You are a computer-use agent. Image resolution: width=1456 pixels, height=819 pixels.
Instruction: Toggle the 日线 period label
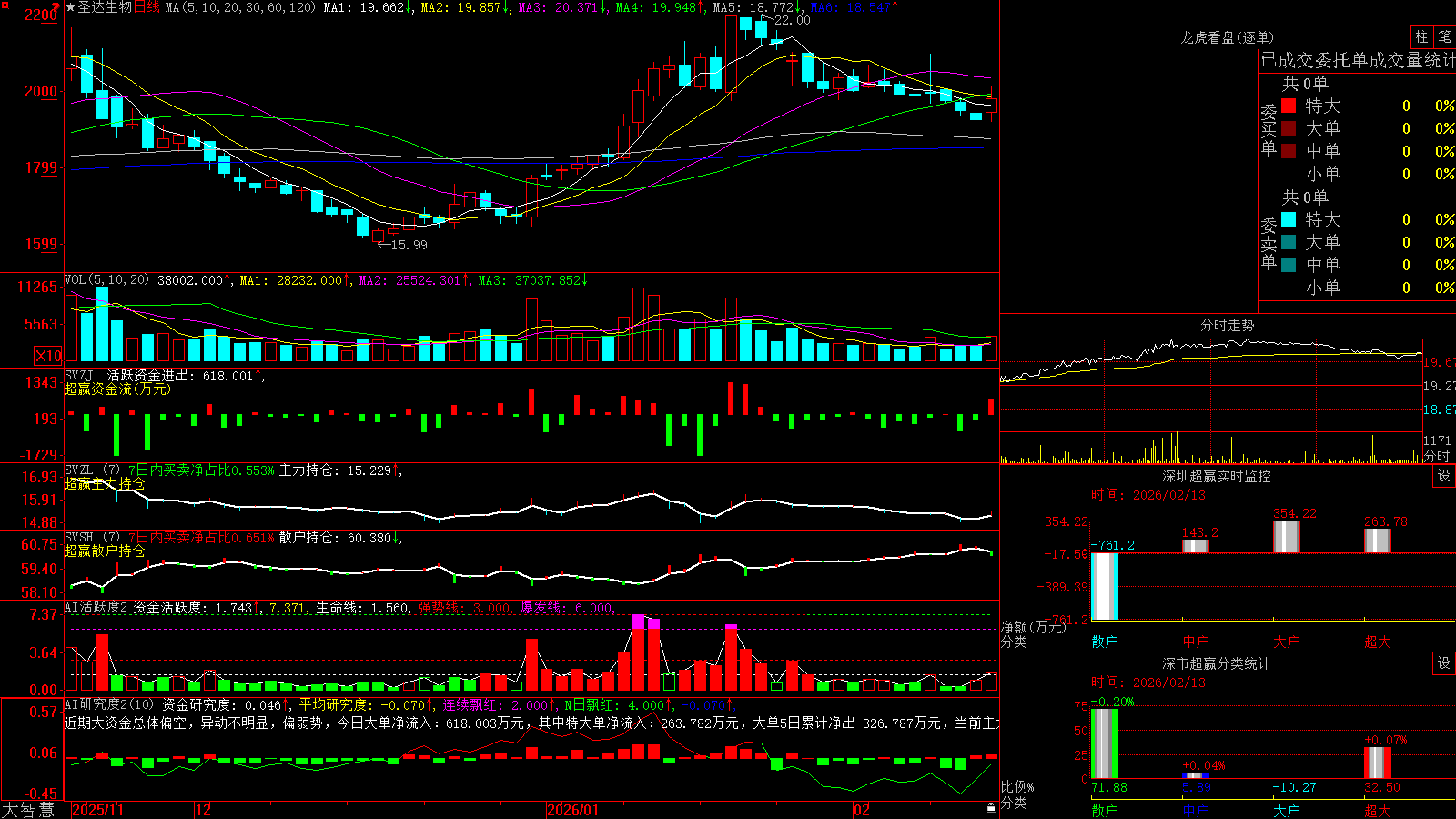click(147, 7)
